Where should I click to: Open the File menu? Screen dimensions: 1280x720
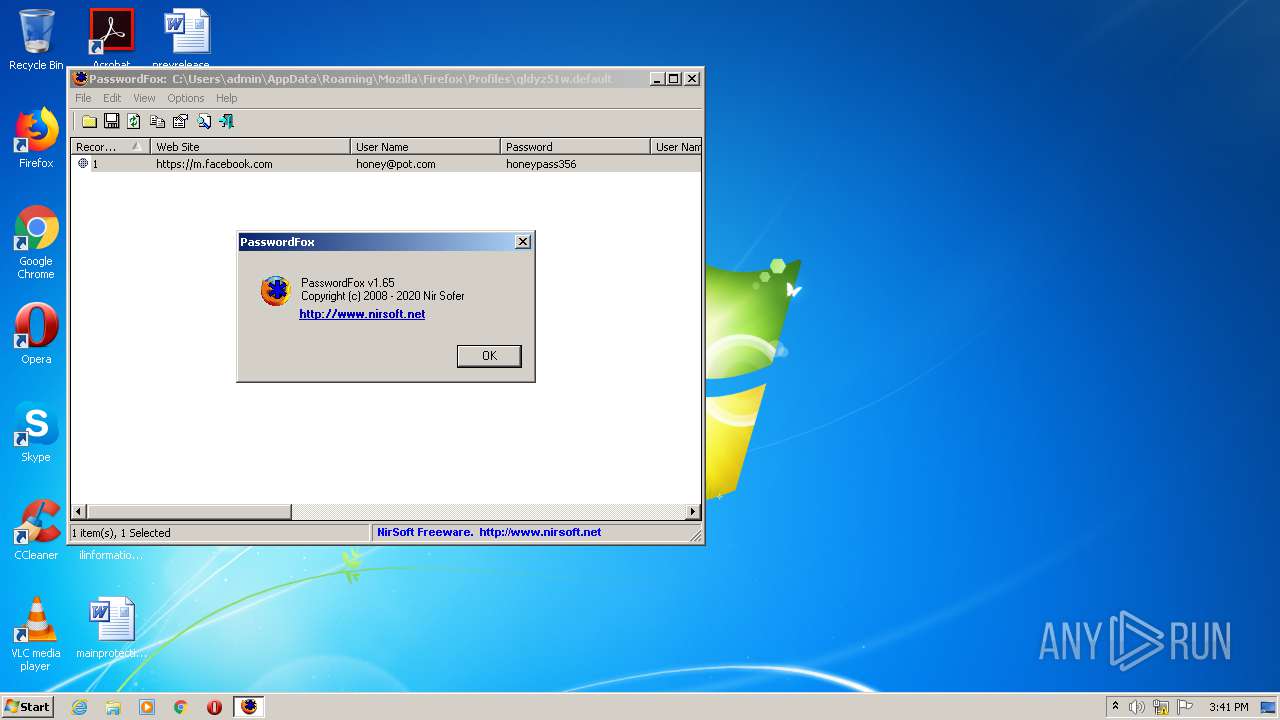pos(83,98)
